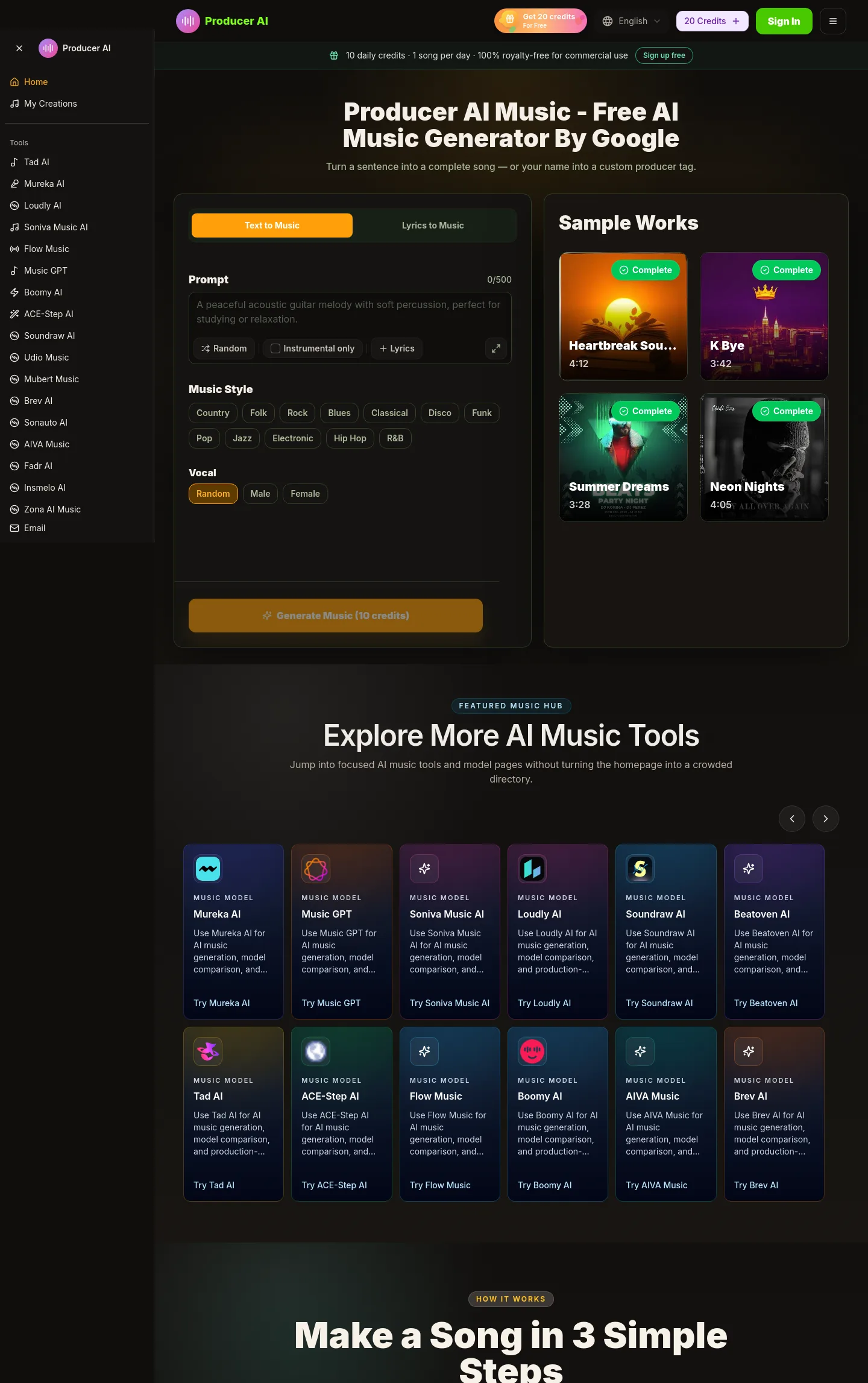Toggle the Instrumental only checkbox

coord(275,348)
